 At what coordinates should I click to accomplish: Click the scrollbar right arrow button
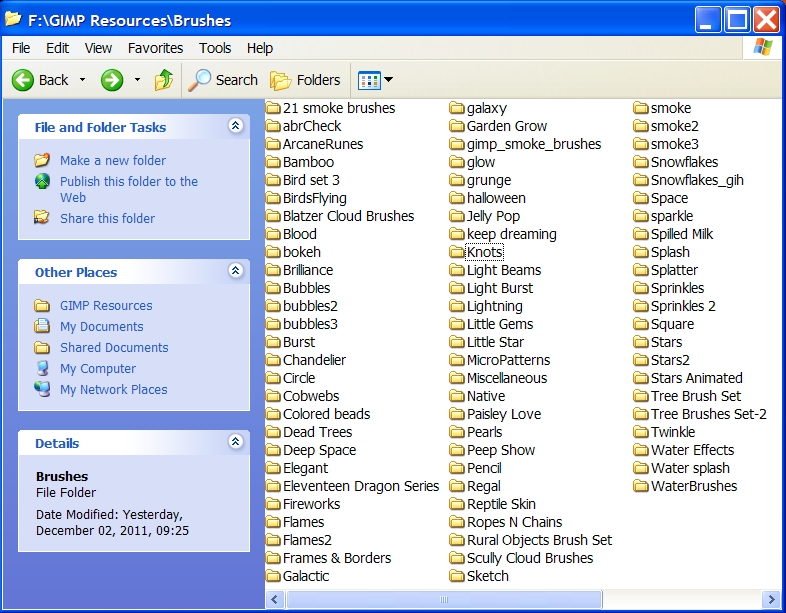tap(770, 599)
